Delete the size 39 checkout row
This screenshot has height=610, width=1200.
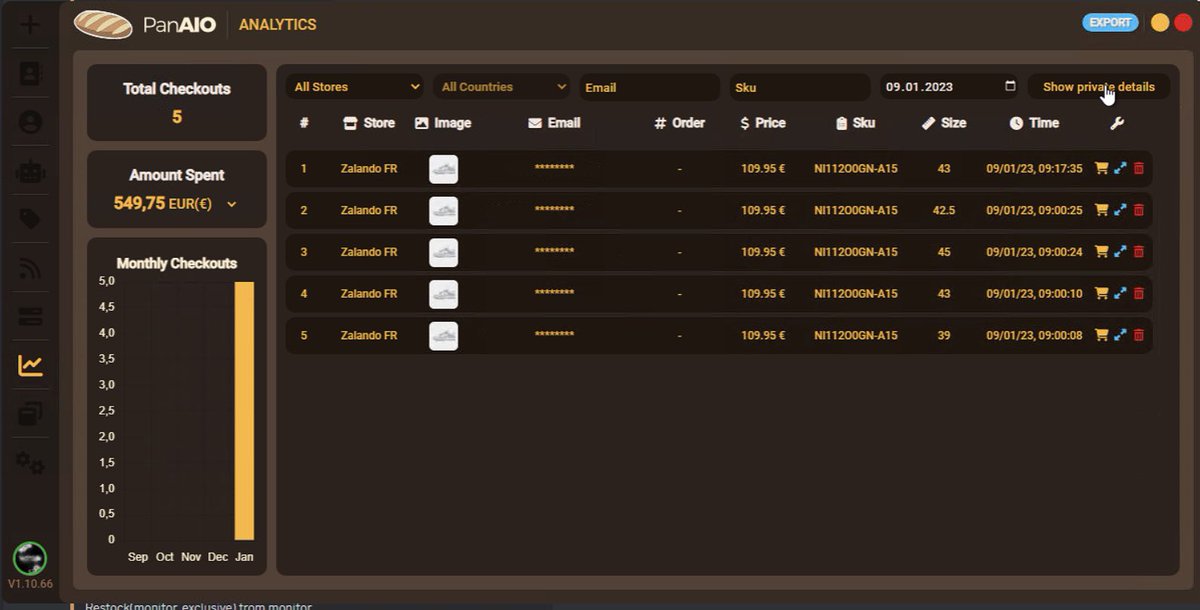click(x=1139, y=335)
